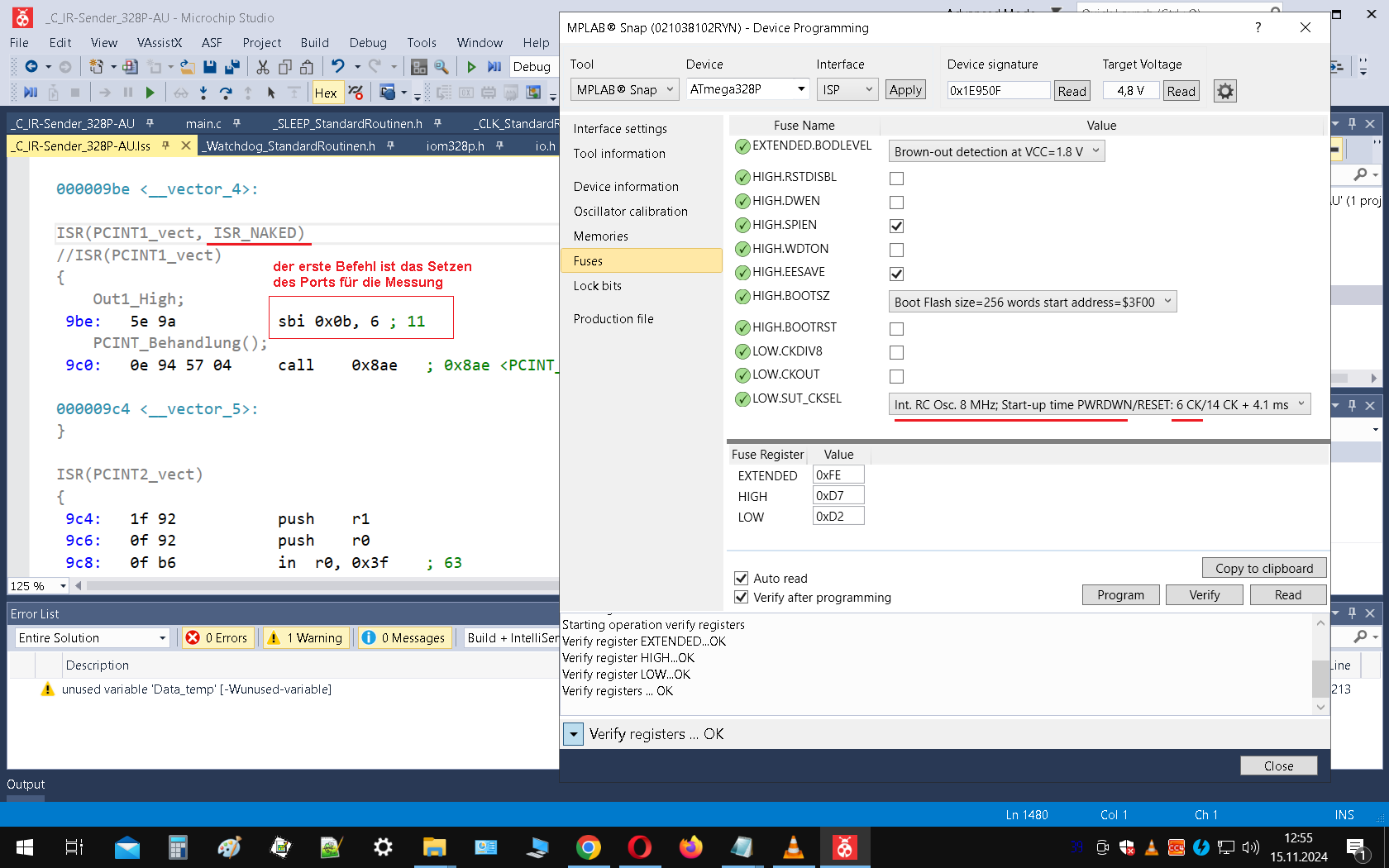This screenshot has width=1389, height=868.
Task: Open the Entire Solution filter dropdown
Action: 92,637
